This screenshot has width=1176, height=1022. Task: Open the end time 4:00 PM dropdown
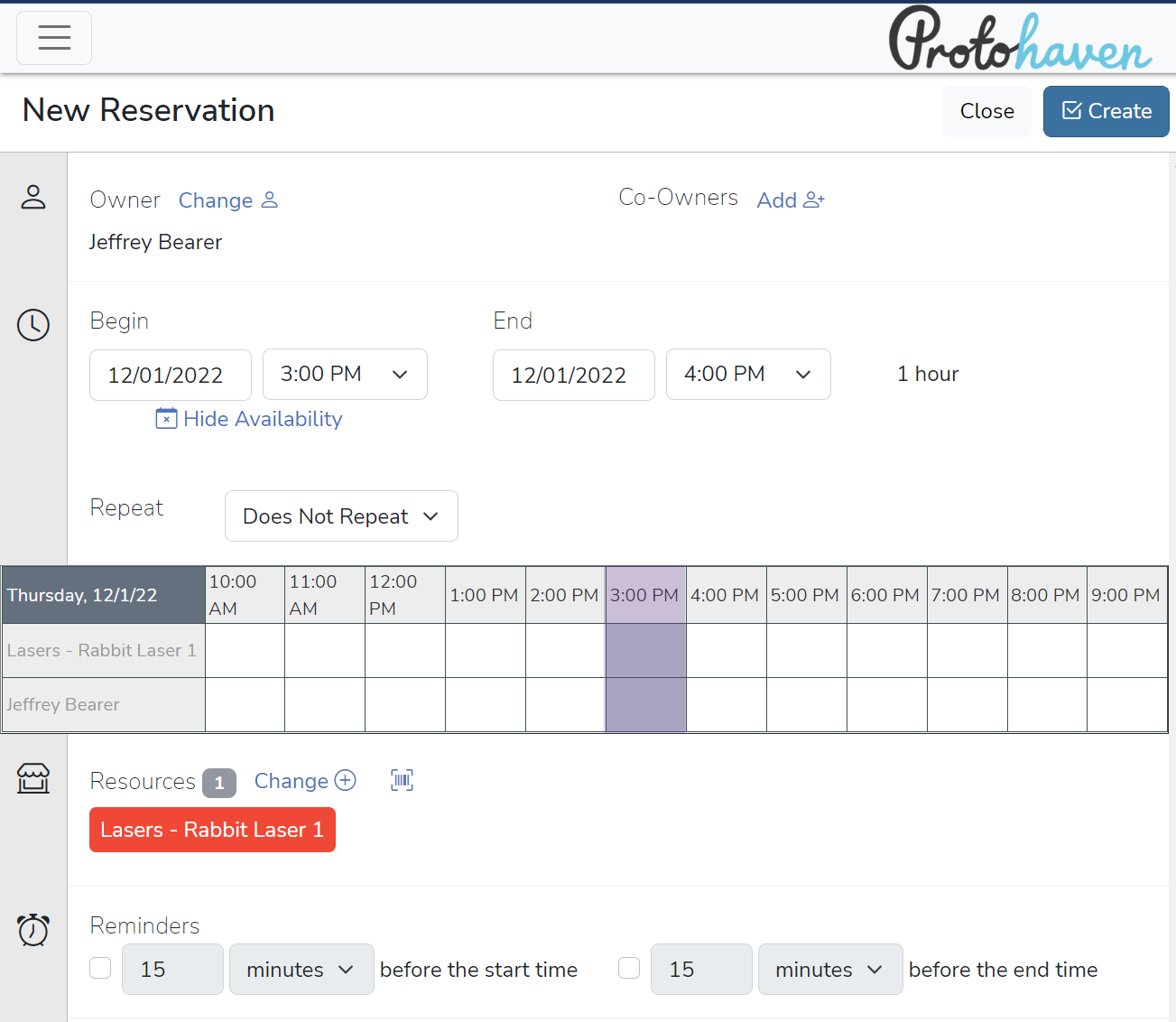[x=748, y=375]
